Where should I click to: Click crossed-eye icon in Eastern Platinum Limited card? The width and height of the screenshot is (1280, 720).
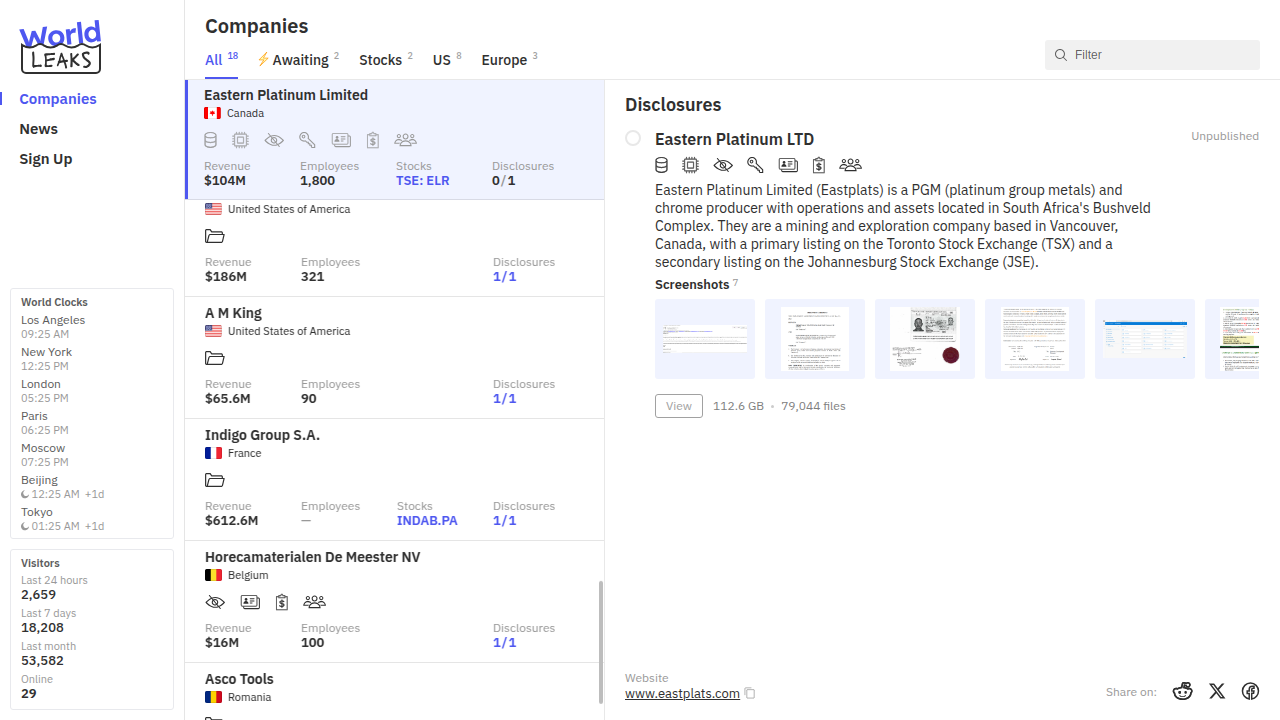274,140
